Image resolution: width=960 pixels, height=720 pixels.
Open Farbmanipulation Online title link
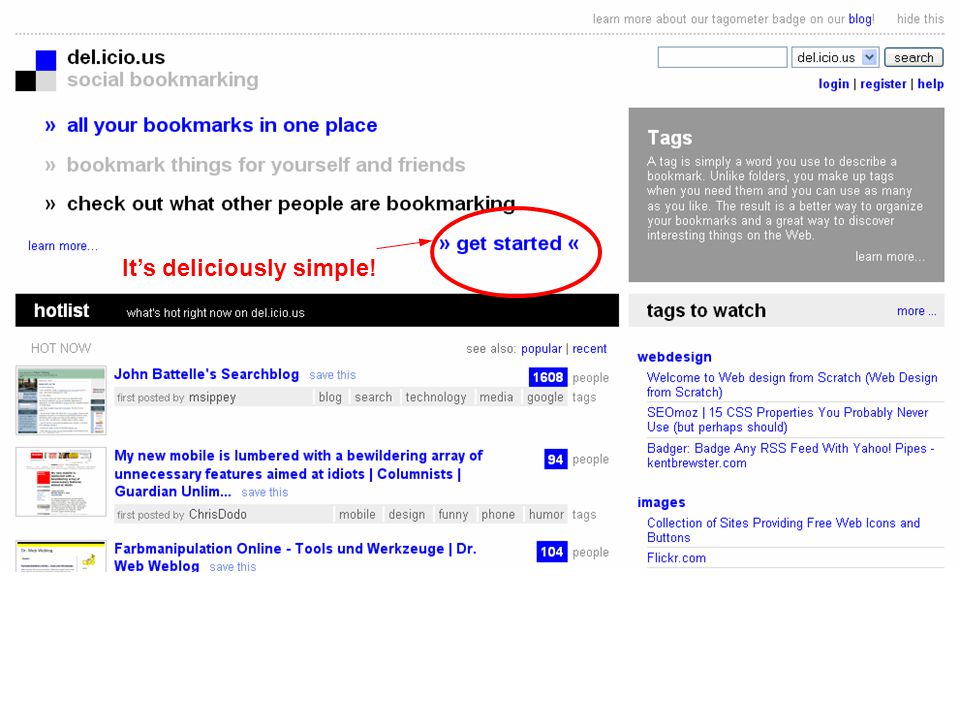tap(295, 557)
